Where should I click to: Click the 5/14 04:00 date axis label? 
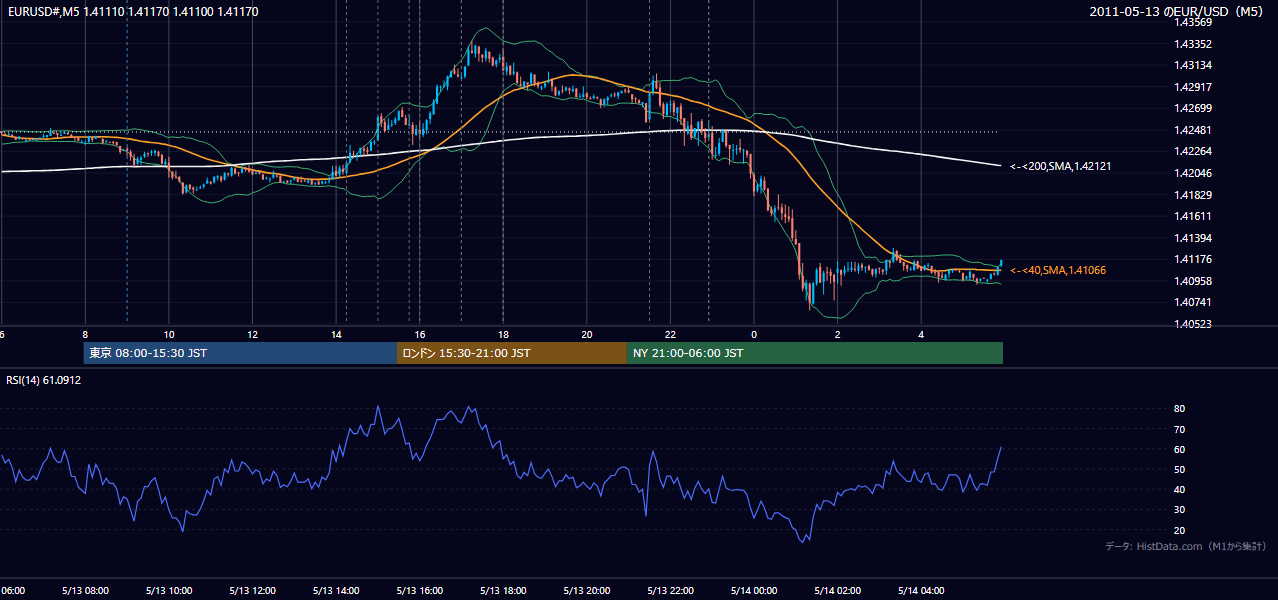(x=921, y=590)
